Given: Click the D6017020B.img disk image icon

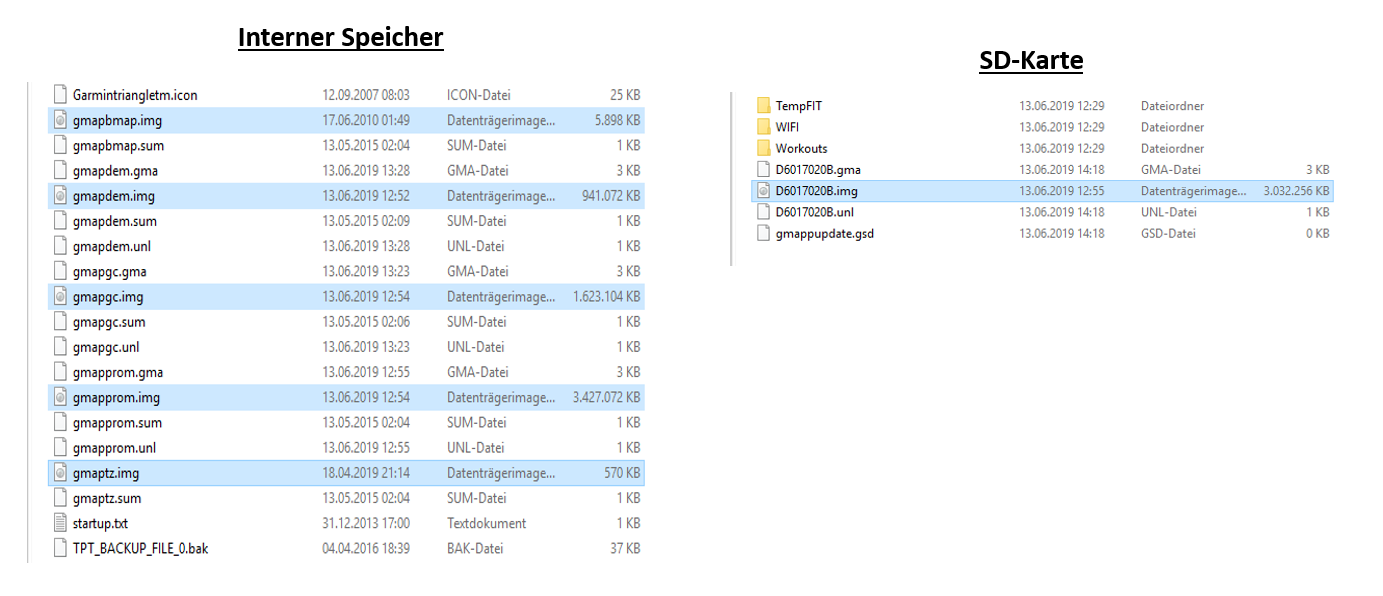Looking at the screenshot, I should pyautogui.click(x=764, y=191).
